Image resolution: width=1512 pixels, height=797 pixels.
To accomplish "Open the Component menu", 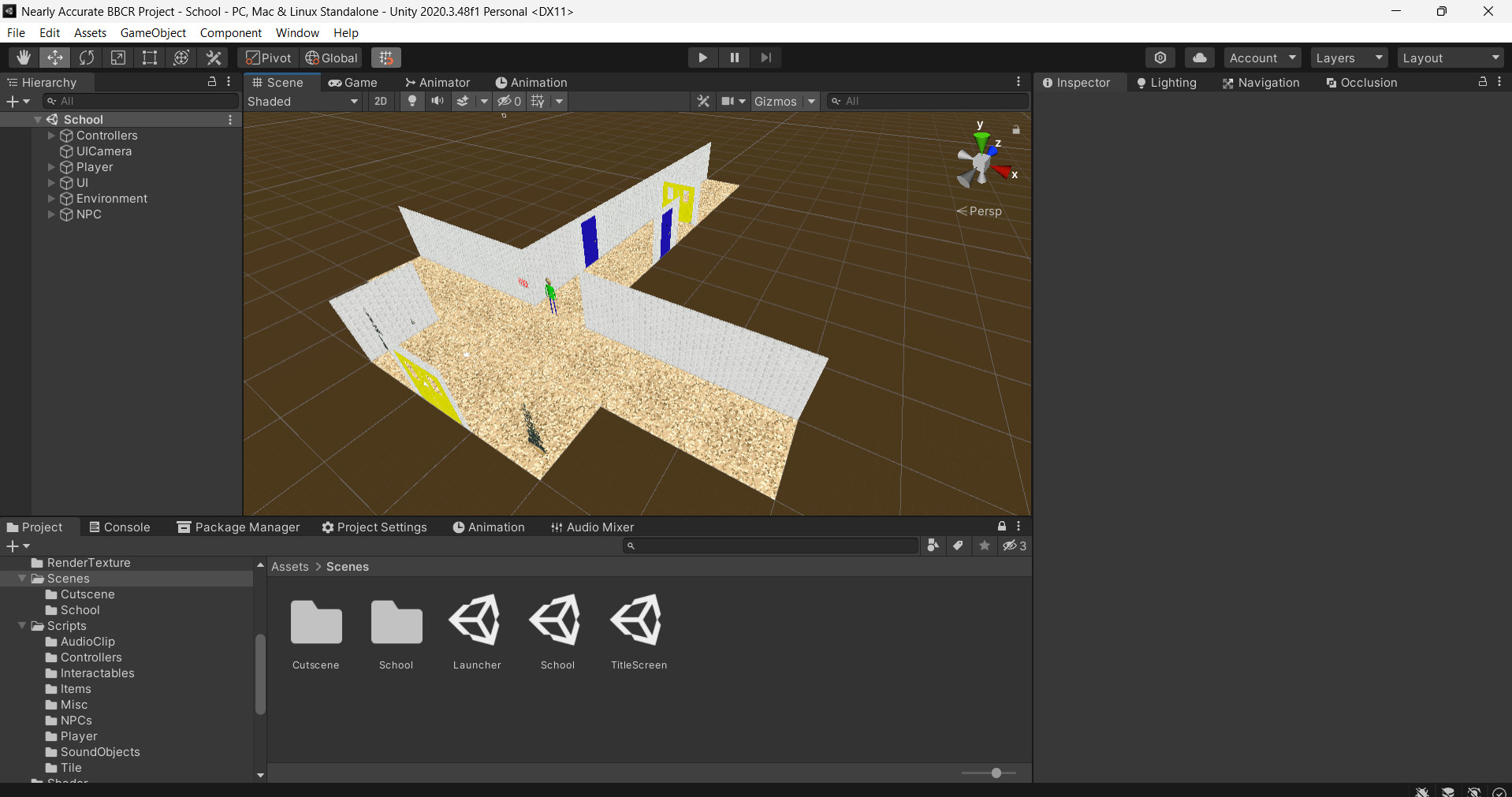I will click(x=230, y=32).
